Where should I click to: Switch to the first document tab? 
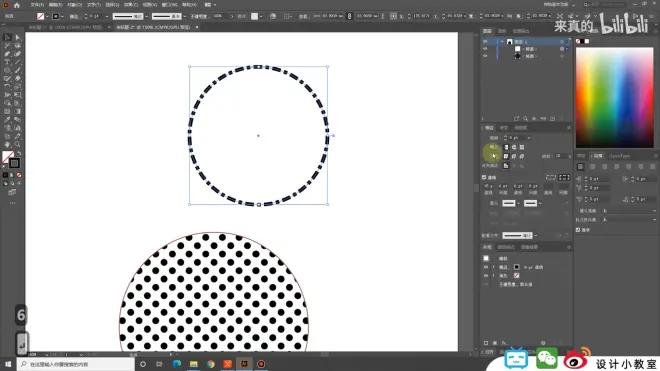tap(65, 27)
